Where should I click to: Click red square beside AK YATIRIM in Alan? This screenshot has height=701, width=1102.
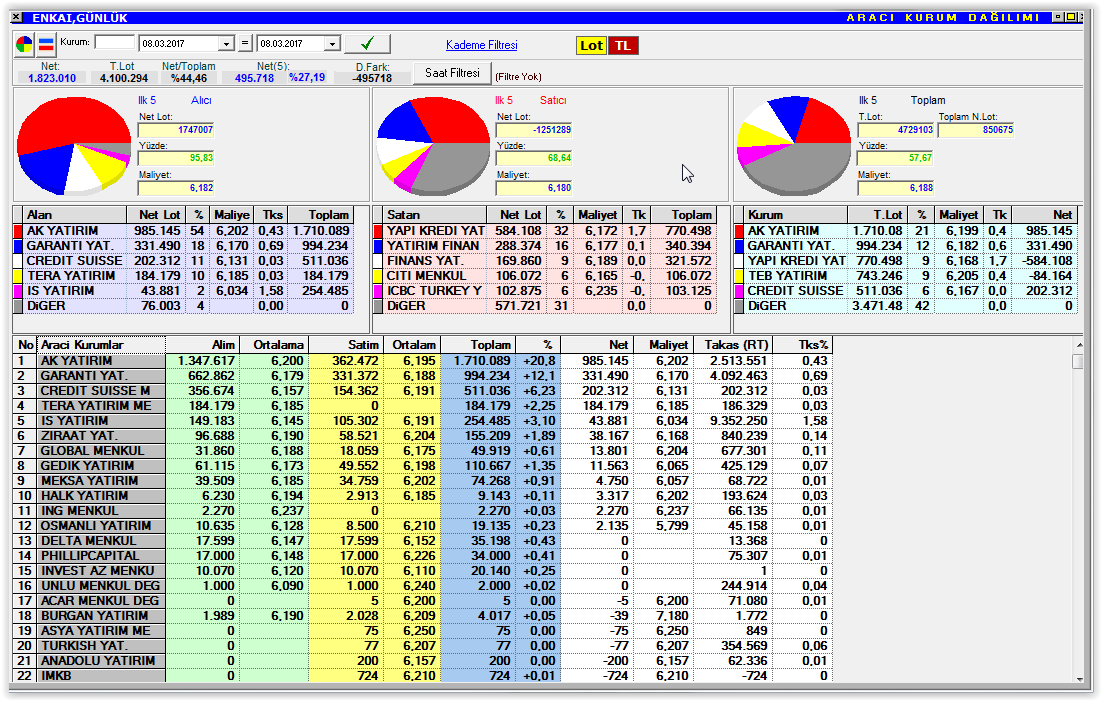point(18,231)
